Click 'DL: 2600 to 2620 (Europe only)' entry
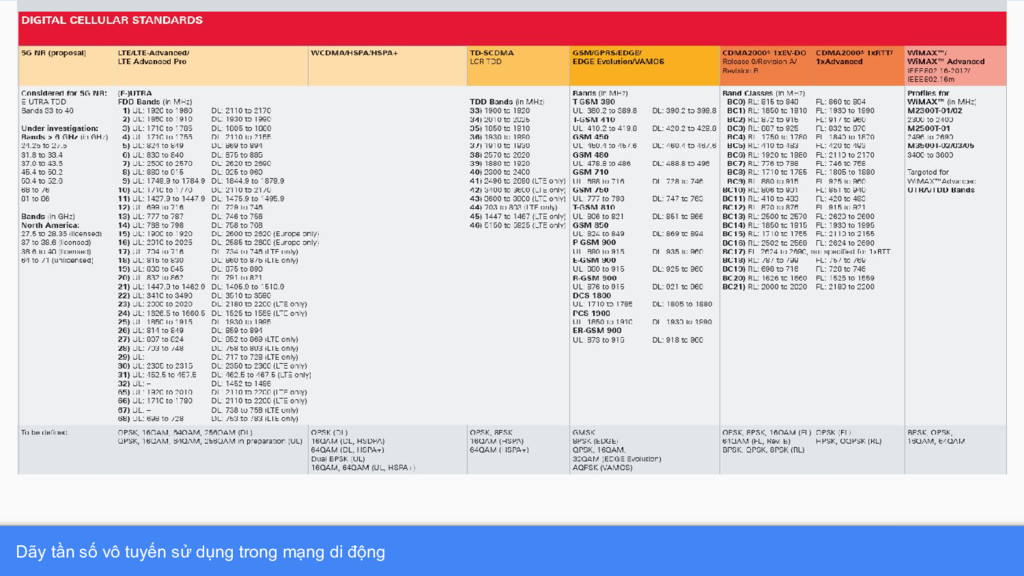Image resolution: width=1024 pixels, height=576 pixels. pos(265,234)
